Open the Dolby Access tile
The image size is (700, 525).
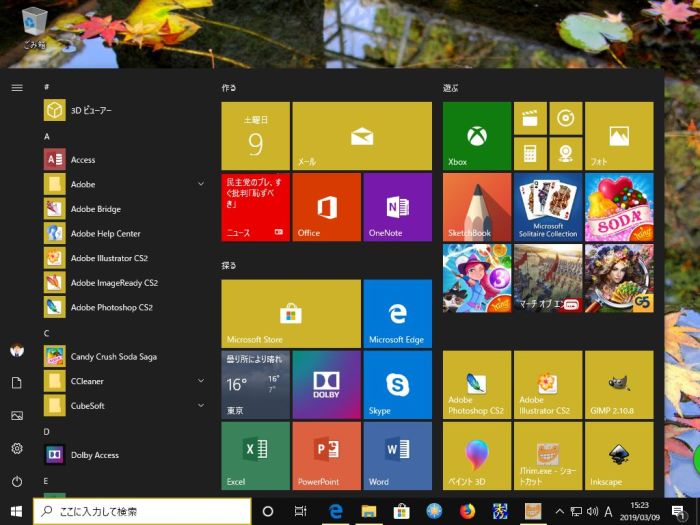(x=326, y=384)
